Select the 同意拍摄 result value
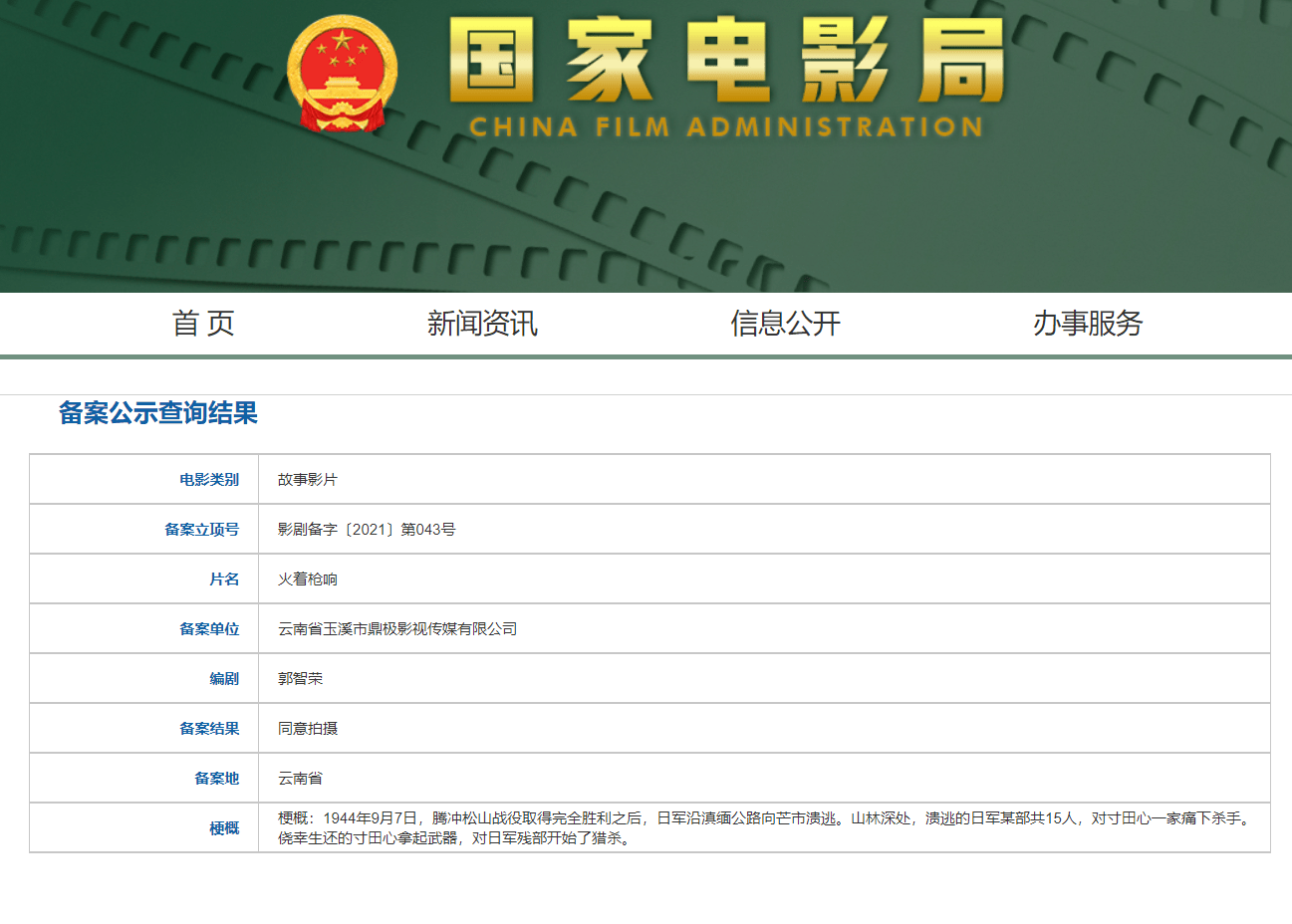 (308, 729)
